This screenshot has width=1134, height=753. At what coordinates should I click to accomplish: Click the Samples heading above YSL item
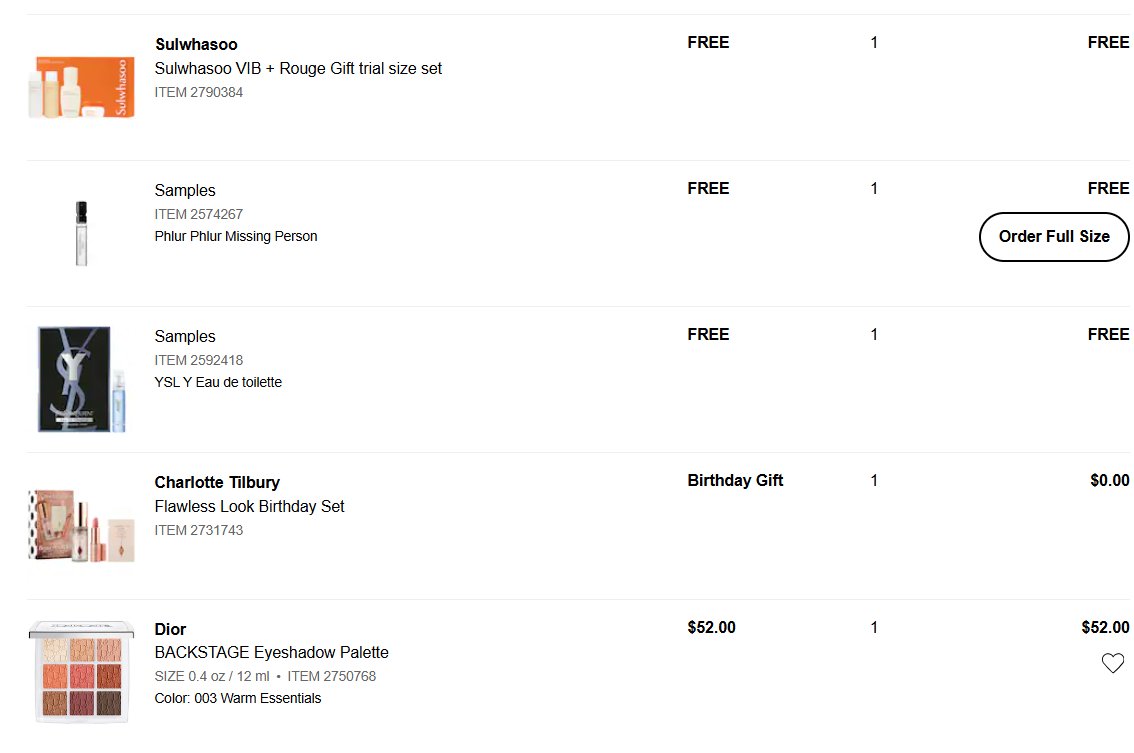pos(185,336)
